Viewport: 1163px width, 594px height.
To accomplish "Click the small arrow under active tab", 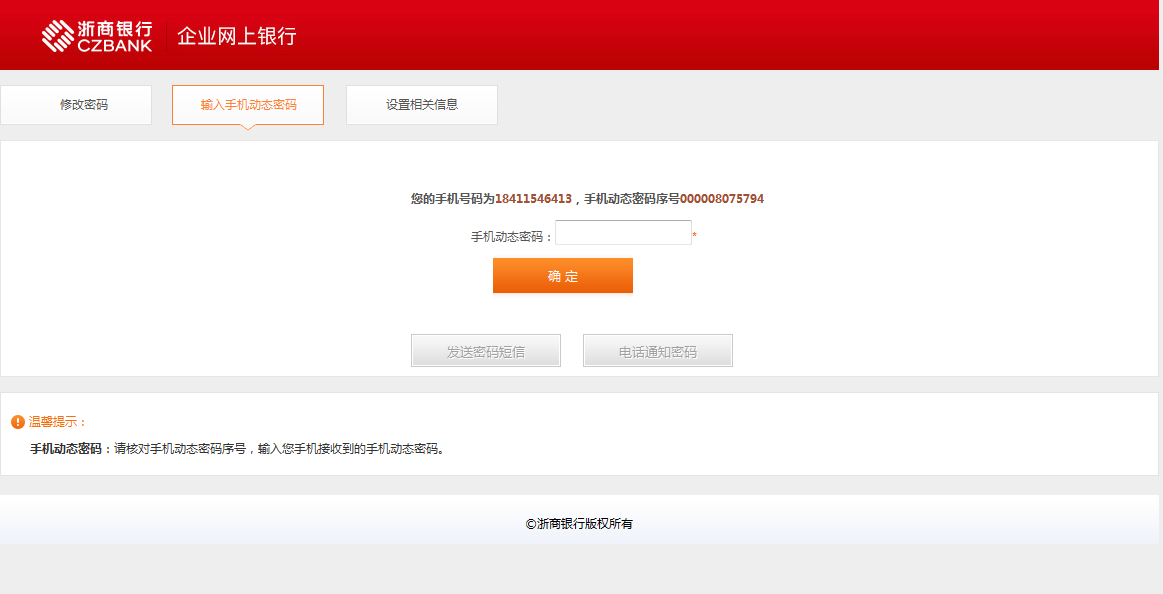I will [248, 127].
